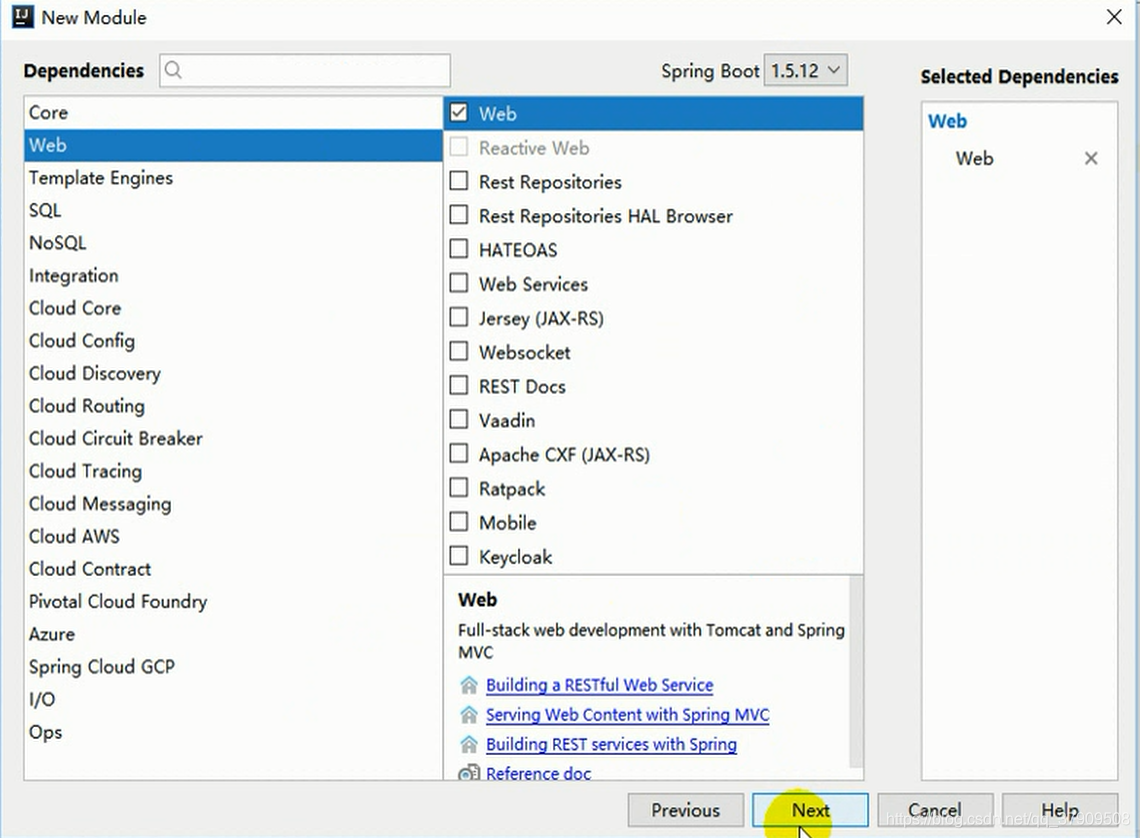Click the guide icon beside Serving Web Content
This screenshot has width=1140, height=838.
(x=469, y=715)
